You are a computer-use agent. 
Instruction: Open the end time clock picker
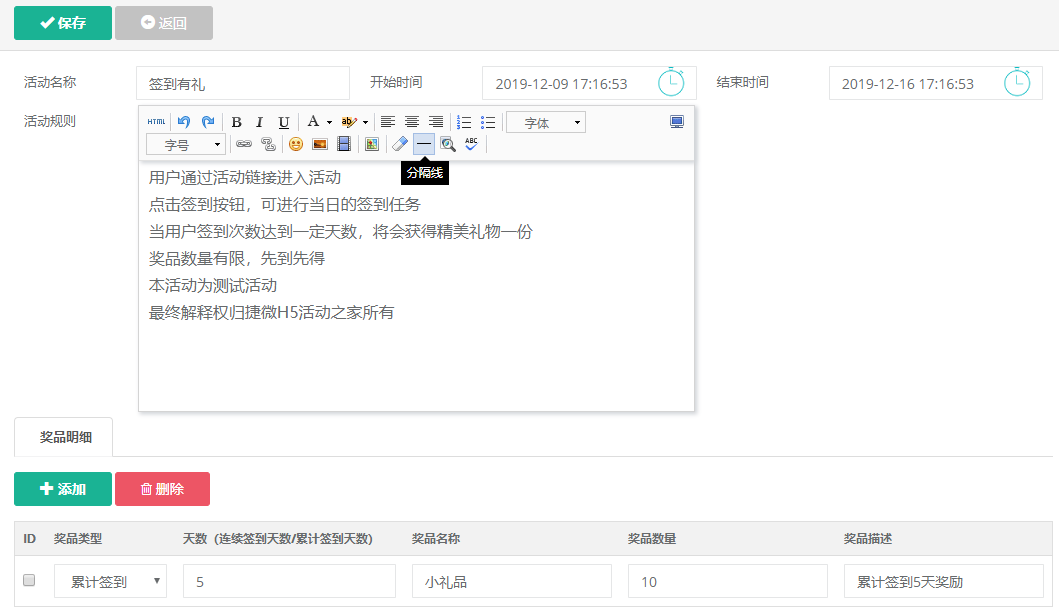point(1017,82)
